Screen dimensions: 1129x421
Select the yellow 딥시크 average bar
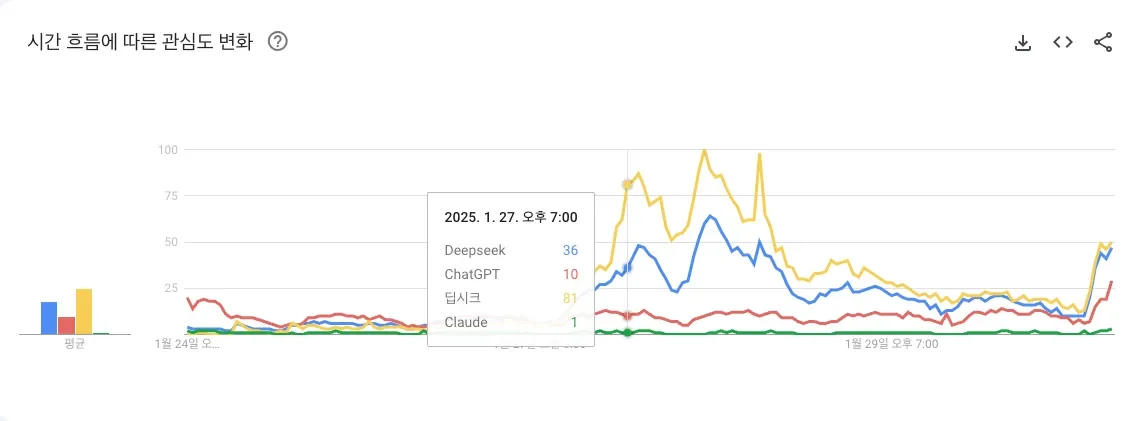(84, 311)
